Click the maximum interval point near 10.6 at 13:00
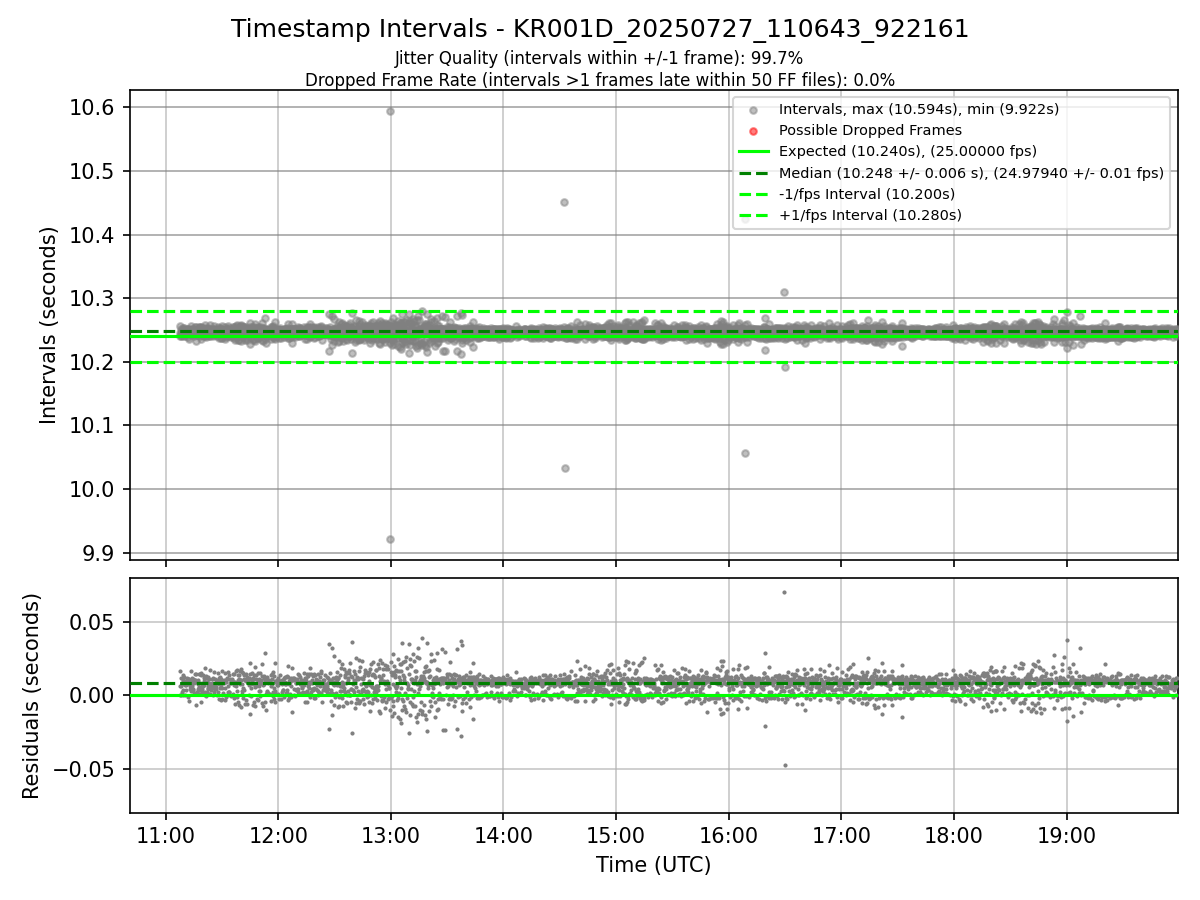This screenshot has width=1200, height=900. point(390,111)
